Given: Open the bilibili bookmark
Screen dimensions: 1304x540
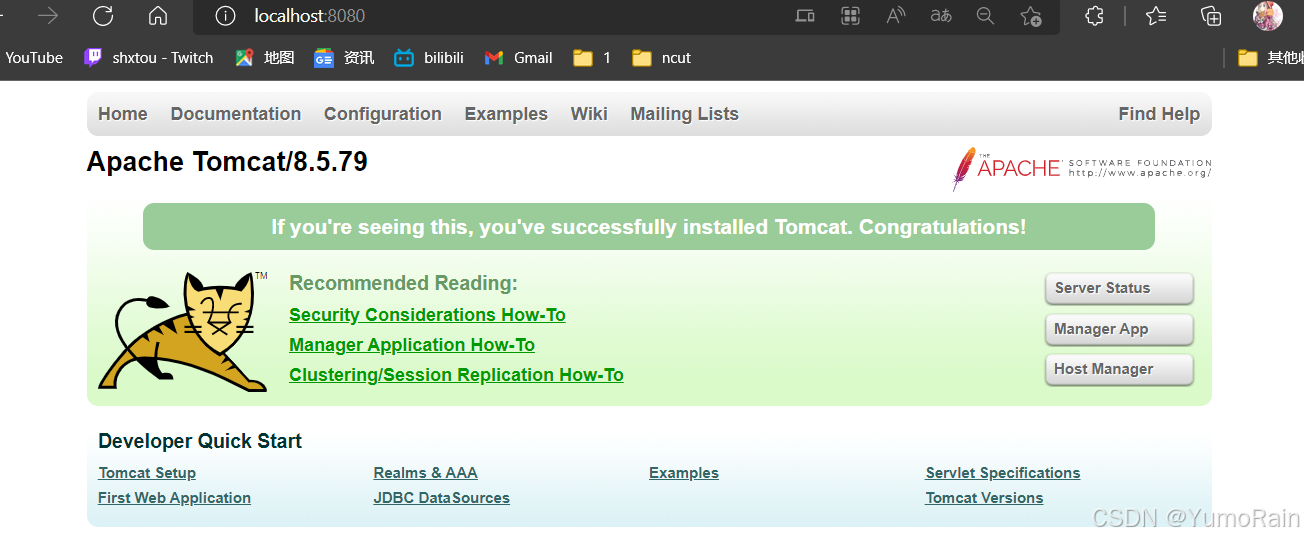Looking at the screenshot, I should (429, 58).
